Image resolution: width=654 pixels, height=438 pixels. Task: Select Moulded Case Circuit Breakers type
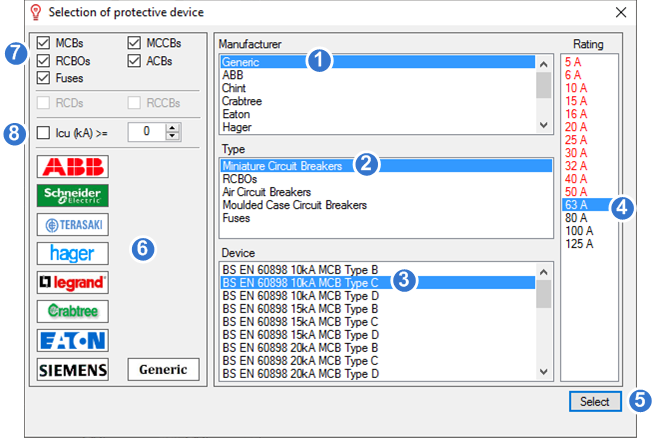[386, 205]
